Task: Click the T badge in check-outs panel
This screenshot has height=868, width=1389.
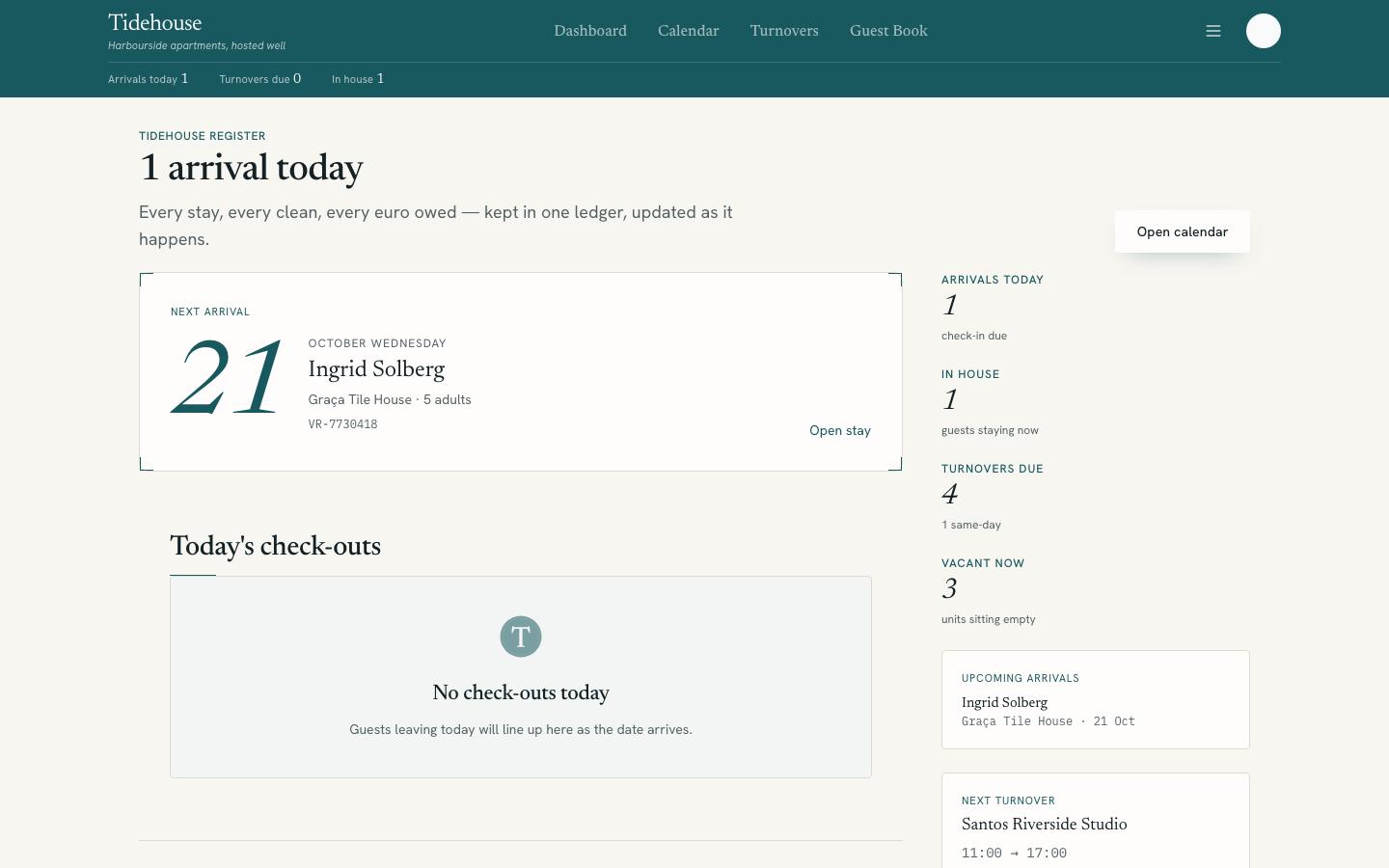Action: (521, 637)
